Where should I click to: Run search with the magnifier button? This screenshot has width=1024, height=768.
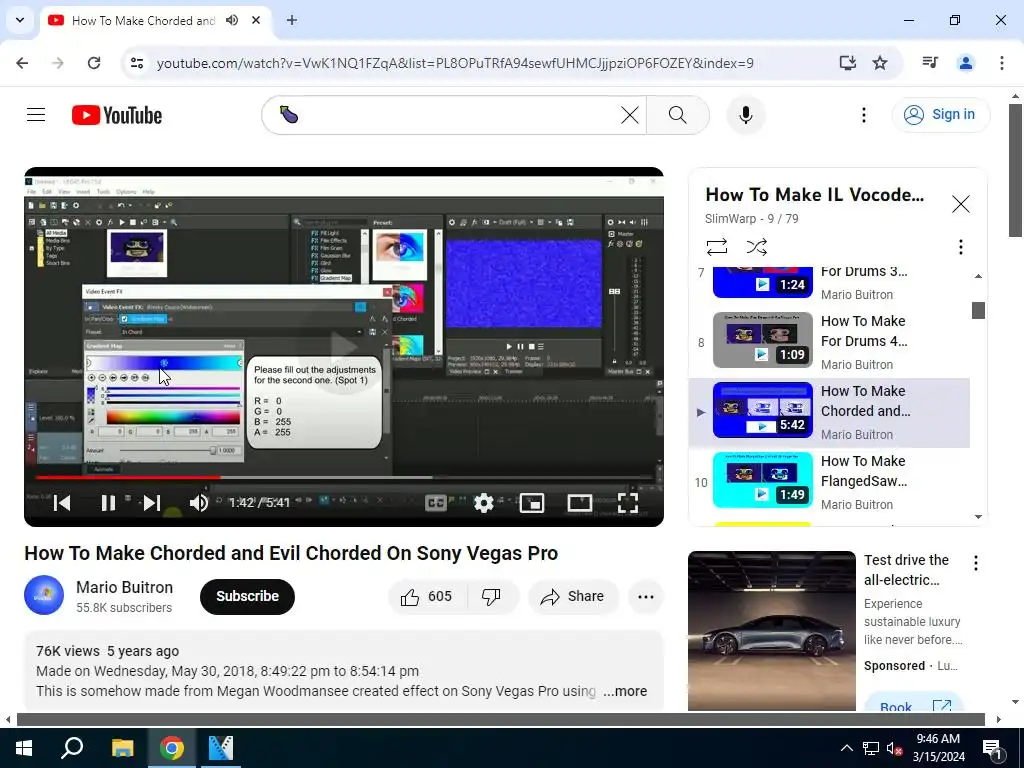tap(678, 115)
